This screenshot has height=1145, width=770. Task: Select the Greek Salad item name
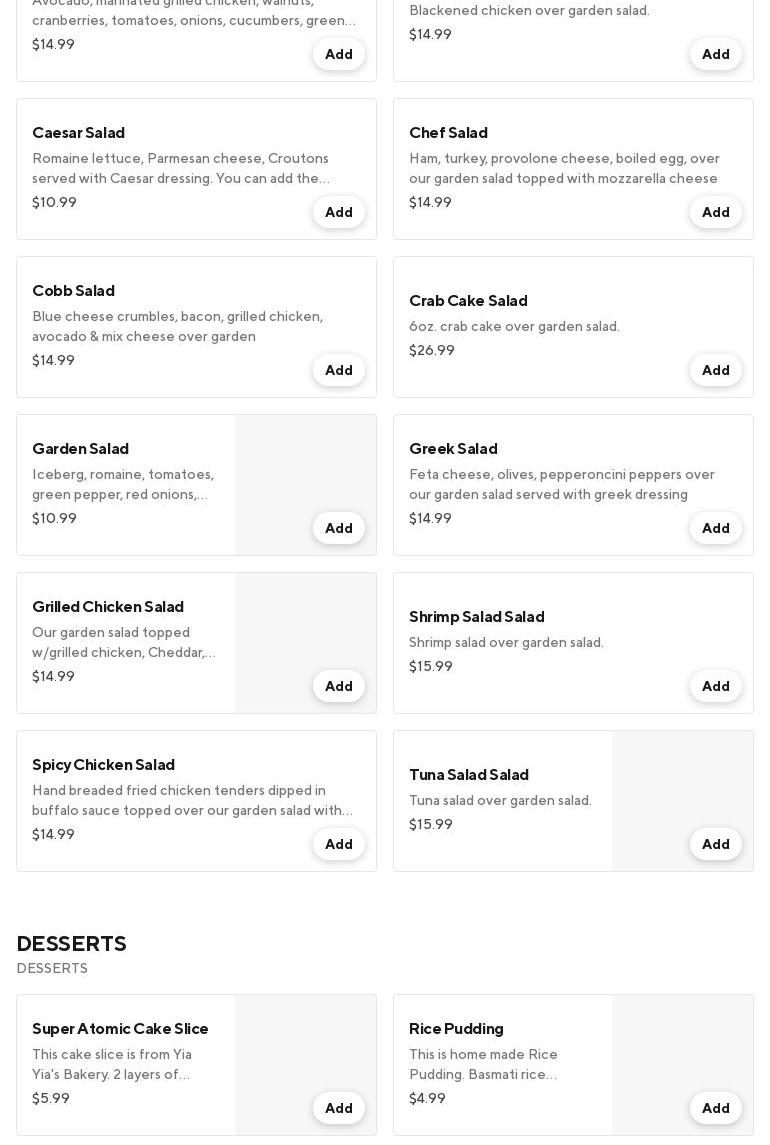(453, 448)
